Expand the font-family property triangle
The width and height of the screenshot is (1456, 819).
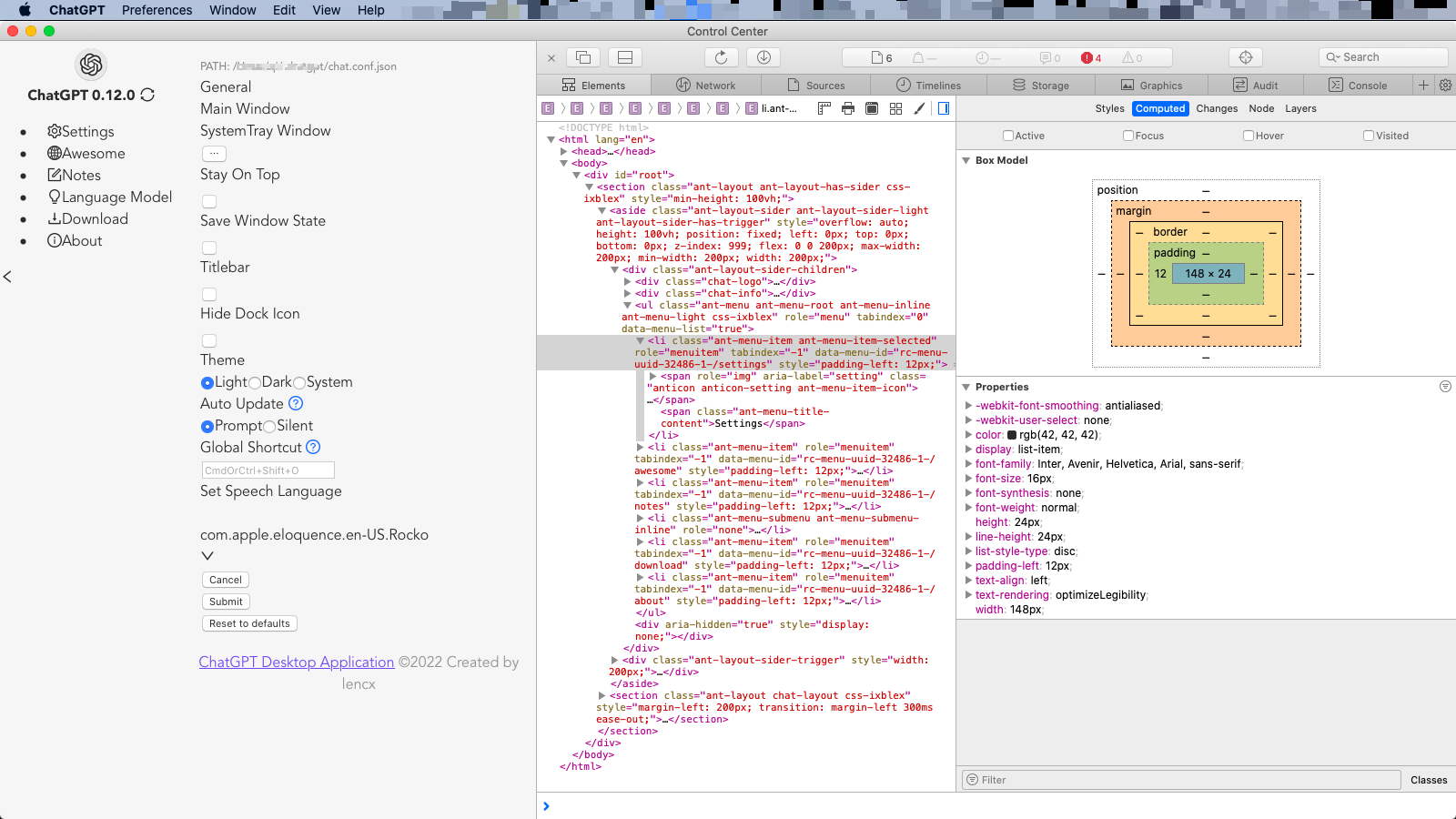pyautogui.click(x=968, y=464)
